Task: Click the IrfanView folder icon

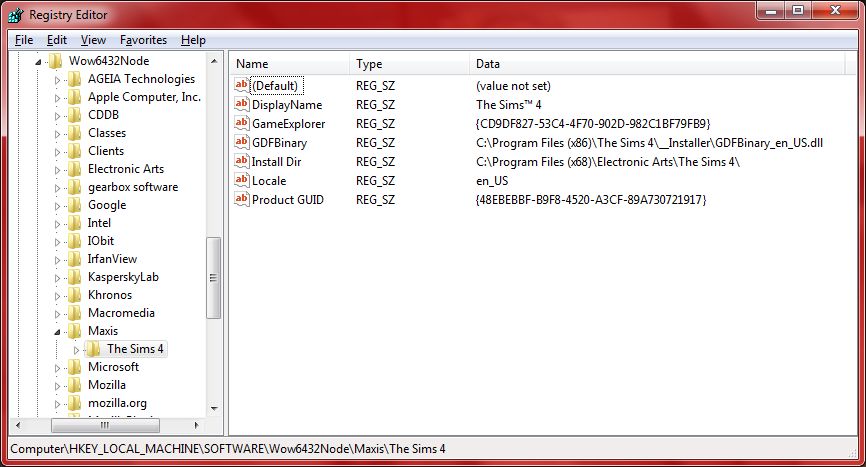Action: pyautogui.click(x=75, y=259)
